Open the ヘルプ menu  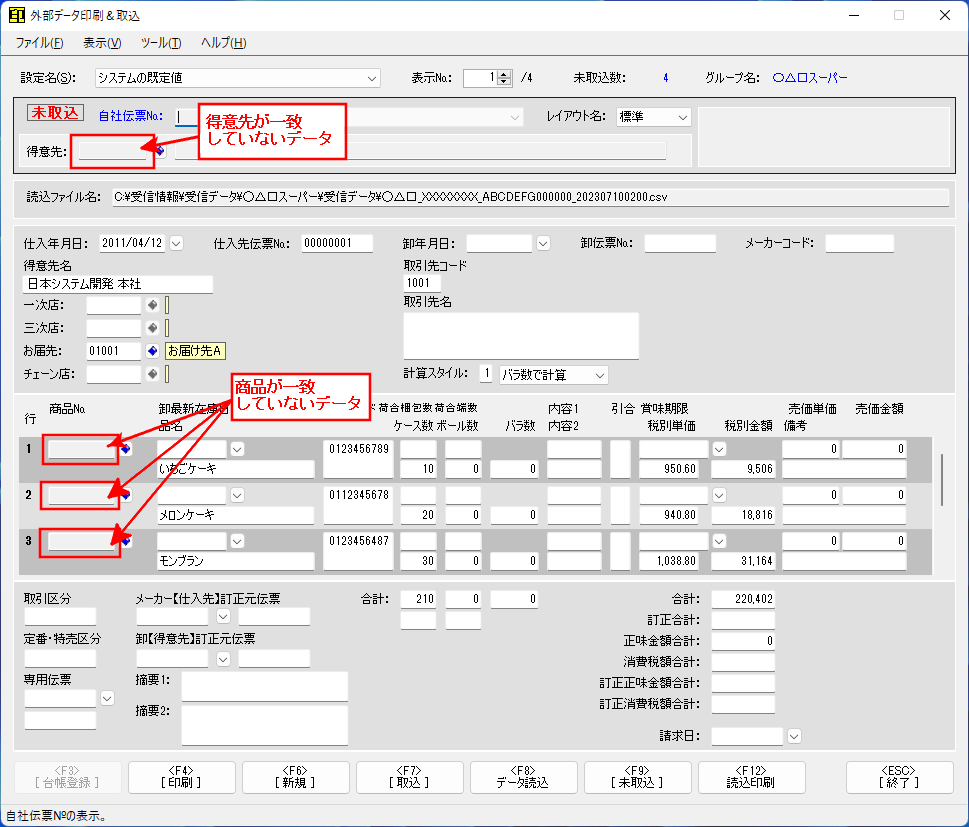click(224, 43)
